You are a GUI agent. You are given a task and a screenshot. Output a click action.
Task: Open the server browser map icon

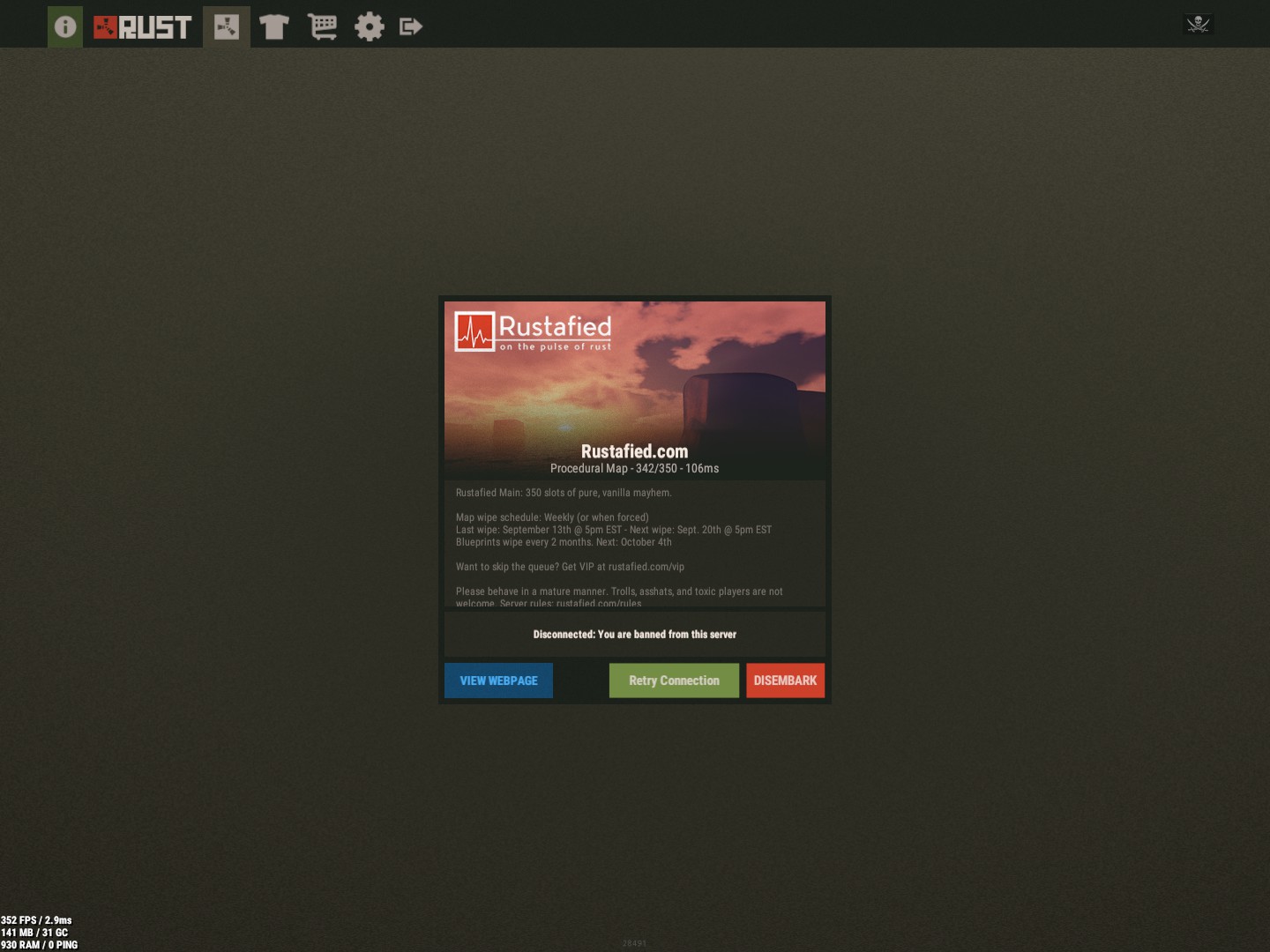click(227, 26)
